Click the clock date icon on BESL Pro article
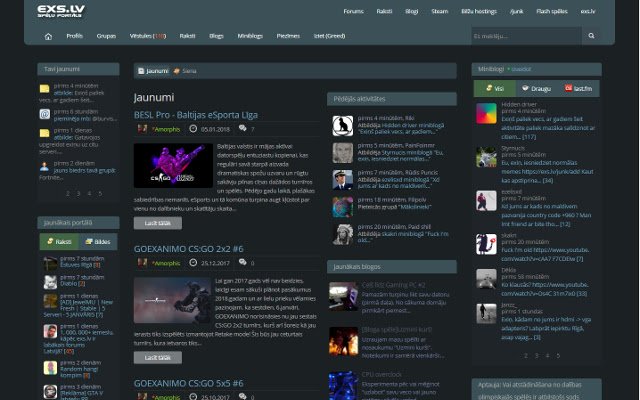Screen dimensions: 640x400 [193, 129]
